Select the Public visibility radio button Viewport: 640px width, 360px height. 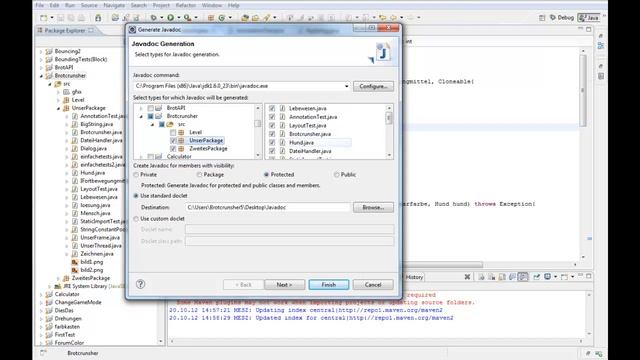[x=336, y=175]
